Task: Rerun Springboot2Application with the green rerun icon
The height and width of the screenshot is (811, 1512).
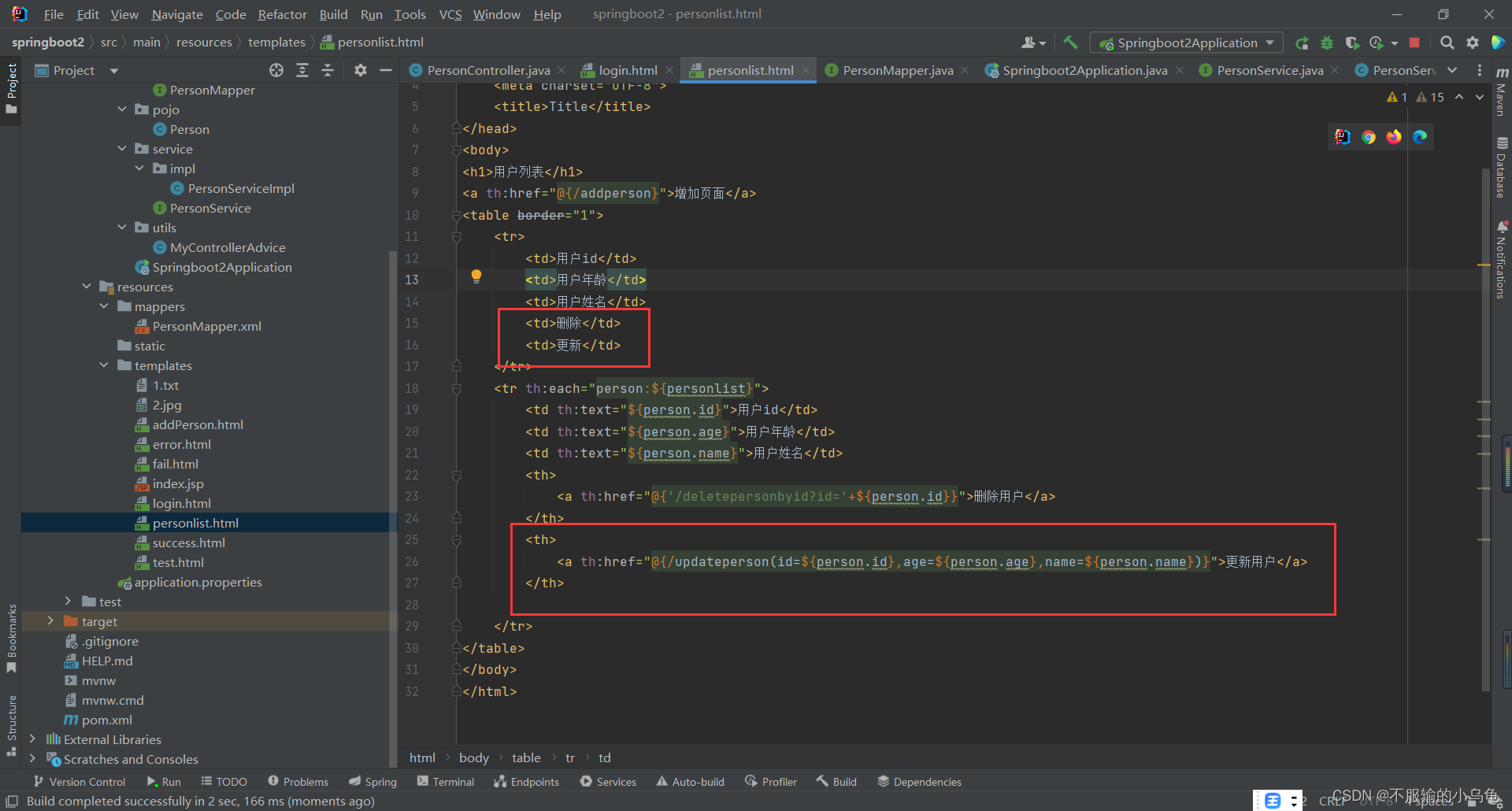Action: point(1302,43)
